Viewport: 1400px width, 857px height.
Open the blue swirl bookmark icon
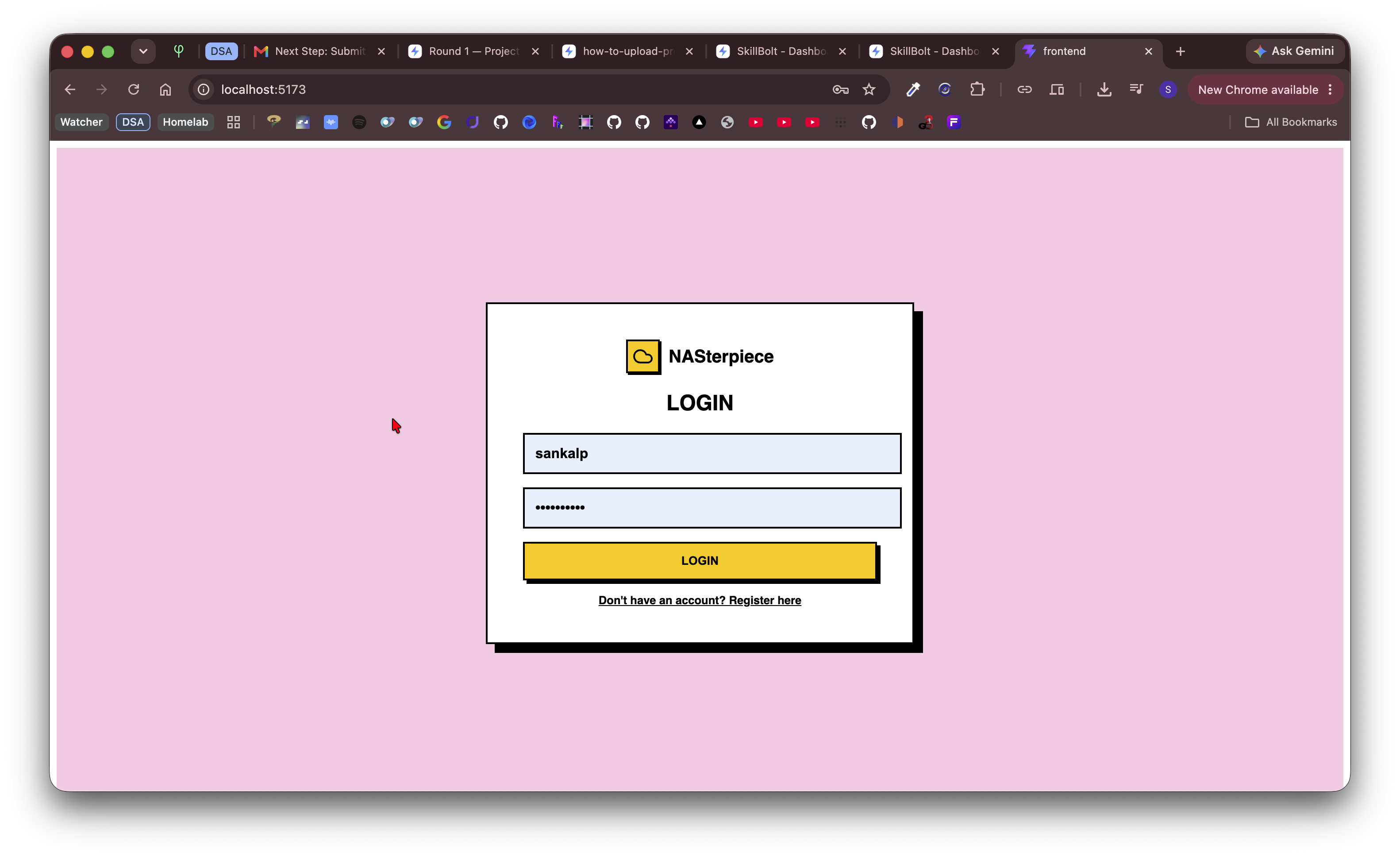point(529,122)
